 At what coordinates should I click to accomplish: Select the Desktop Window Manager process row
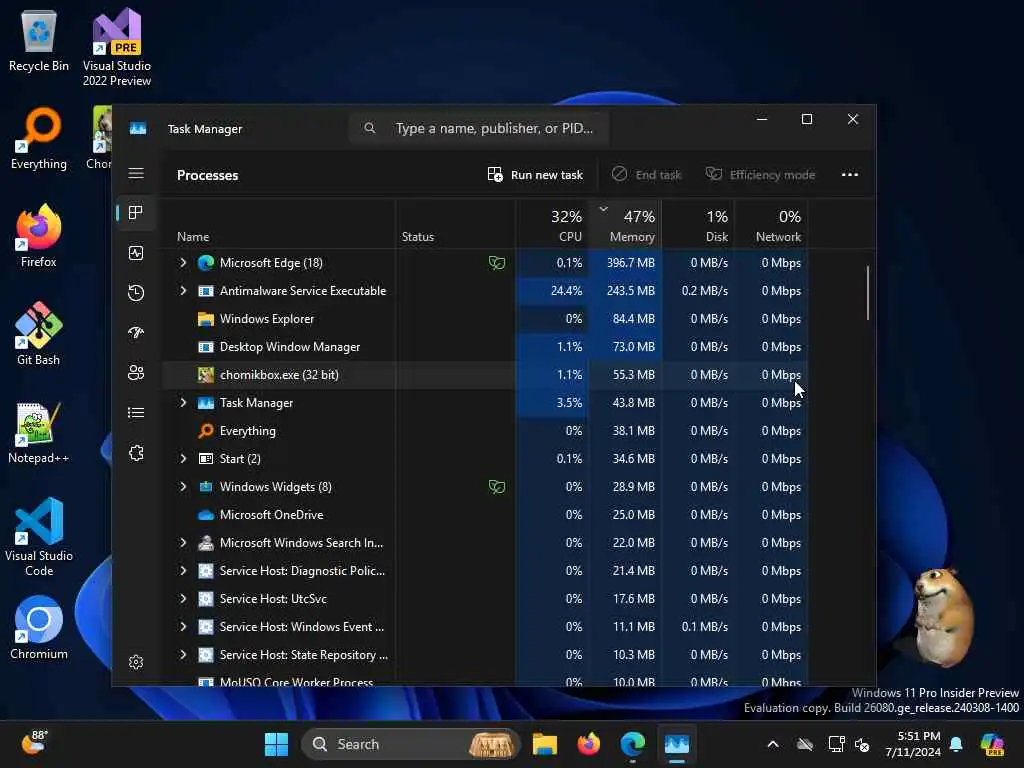pyautogui.click(x=485, y=347)
